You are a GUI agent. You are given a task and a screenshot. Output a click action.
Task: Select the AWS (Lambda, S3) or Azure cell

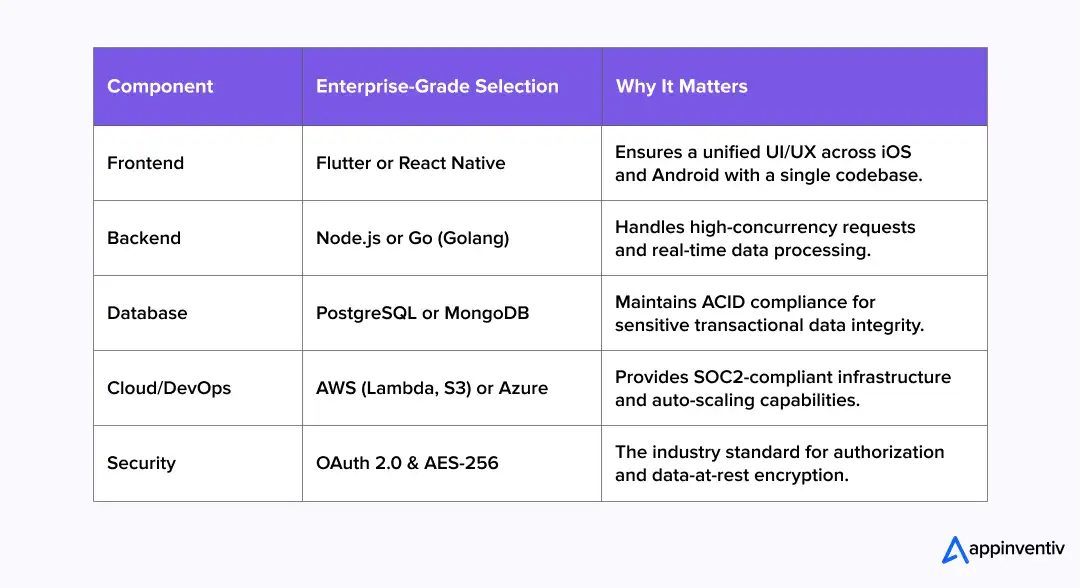(x=432, y=388)
